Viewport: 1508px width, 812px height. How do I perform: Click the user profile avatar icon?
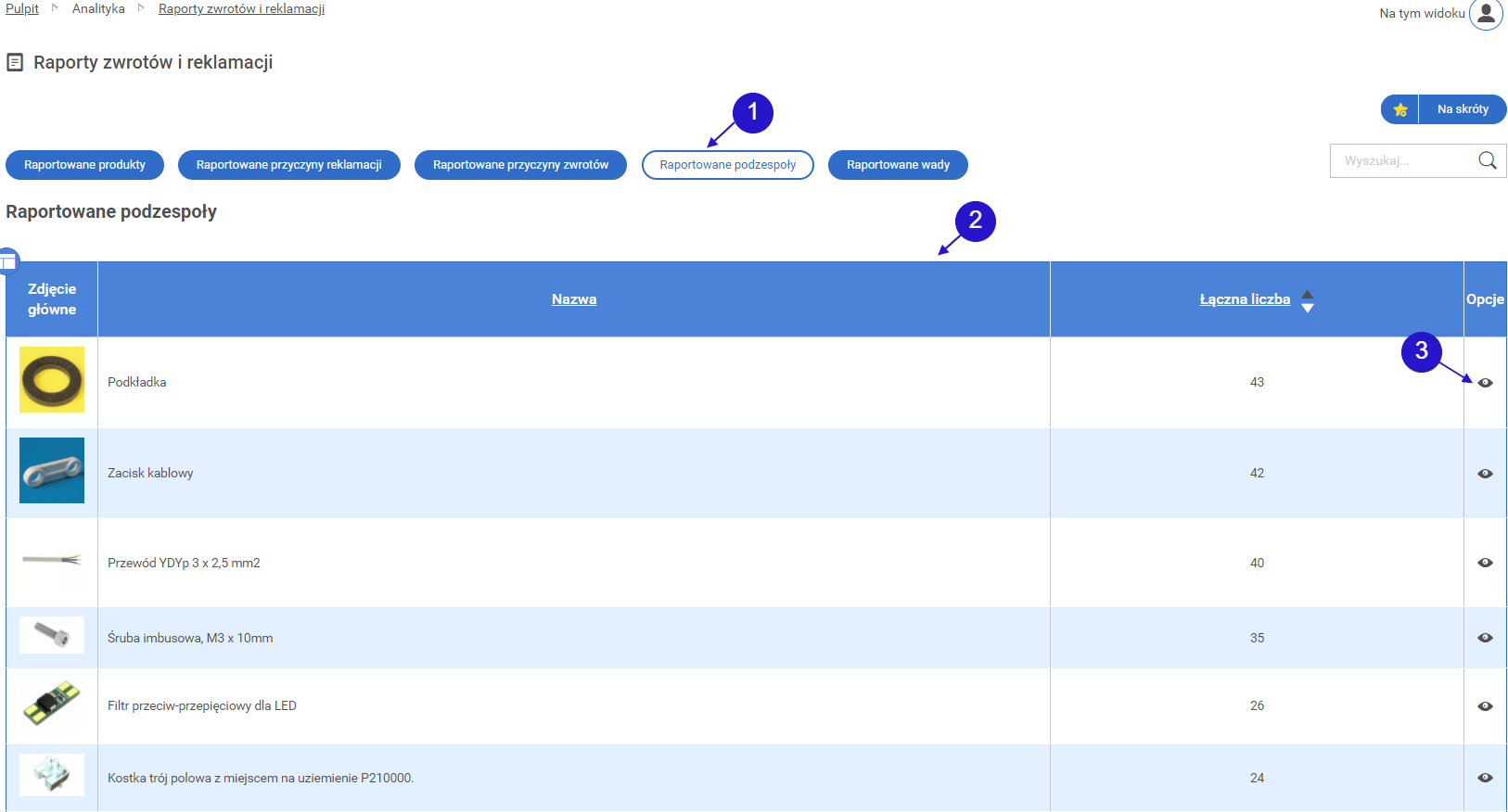(x=1486, y=14)
